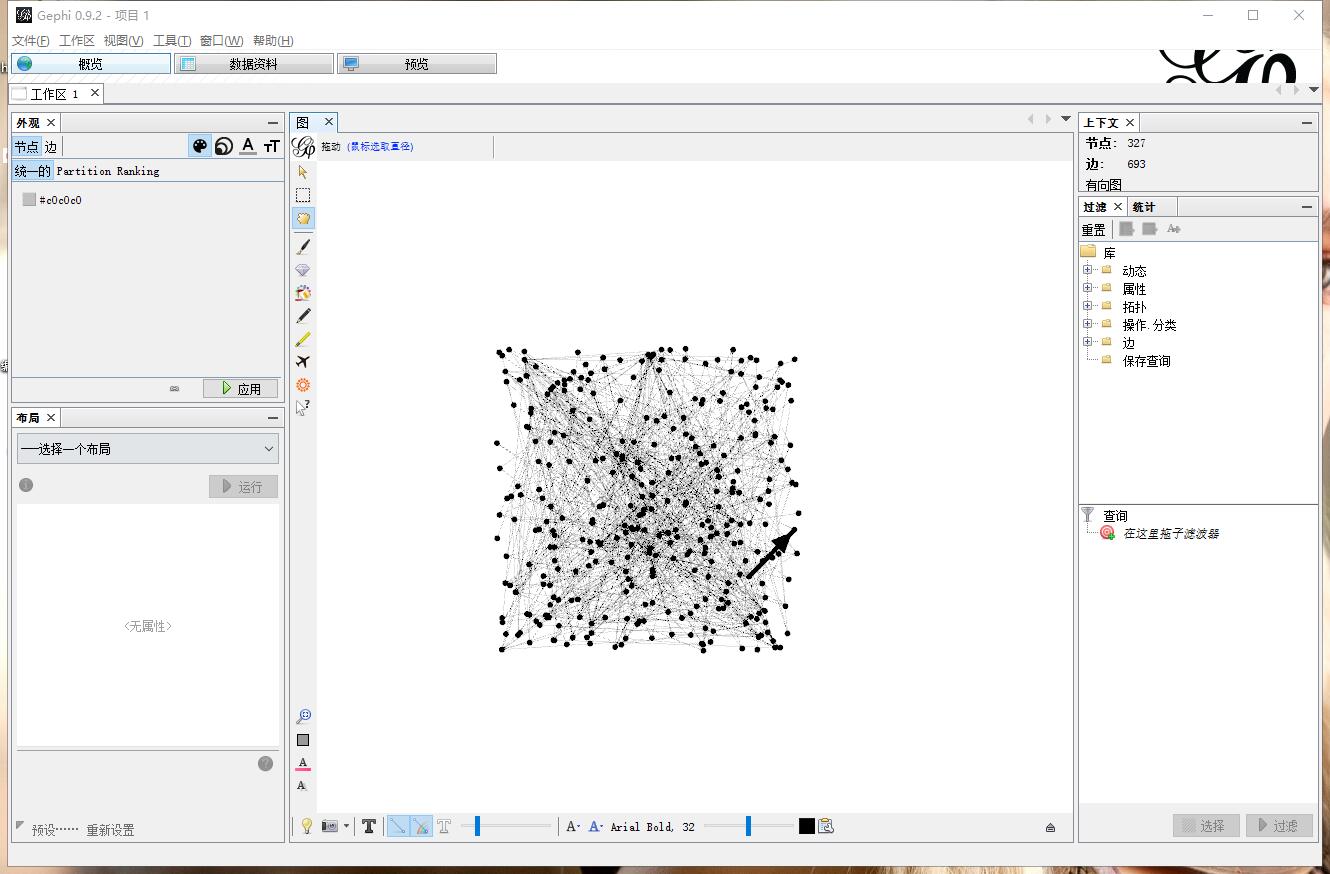Click the black label color swatch
This screenshot has height=874, width=1330.
click(807, 826)
